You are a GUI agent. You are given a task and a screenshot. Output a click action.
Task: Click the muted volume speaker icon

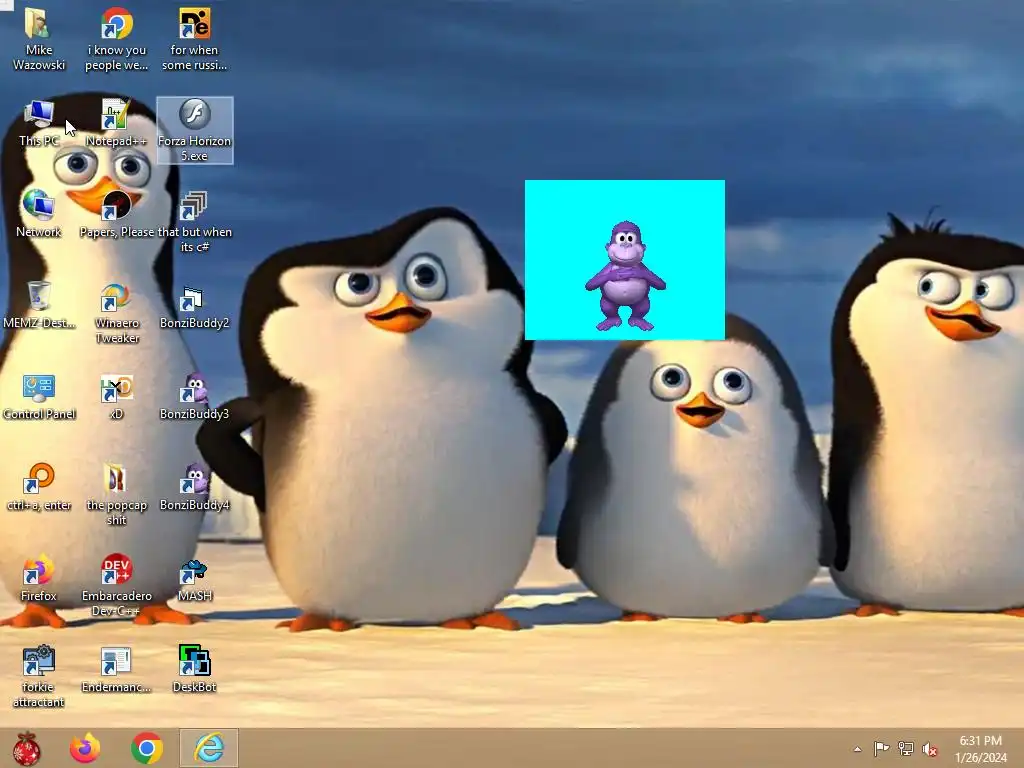point(930,749)
